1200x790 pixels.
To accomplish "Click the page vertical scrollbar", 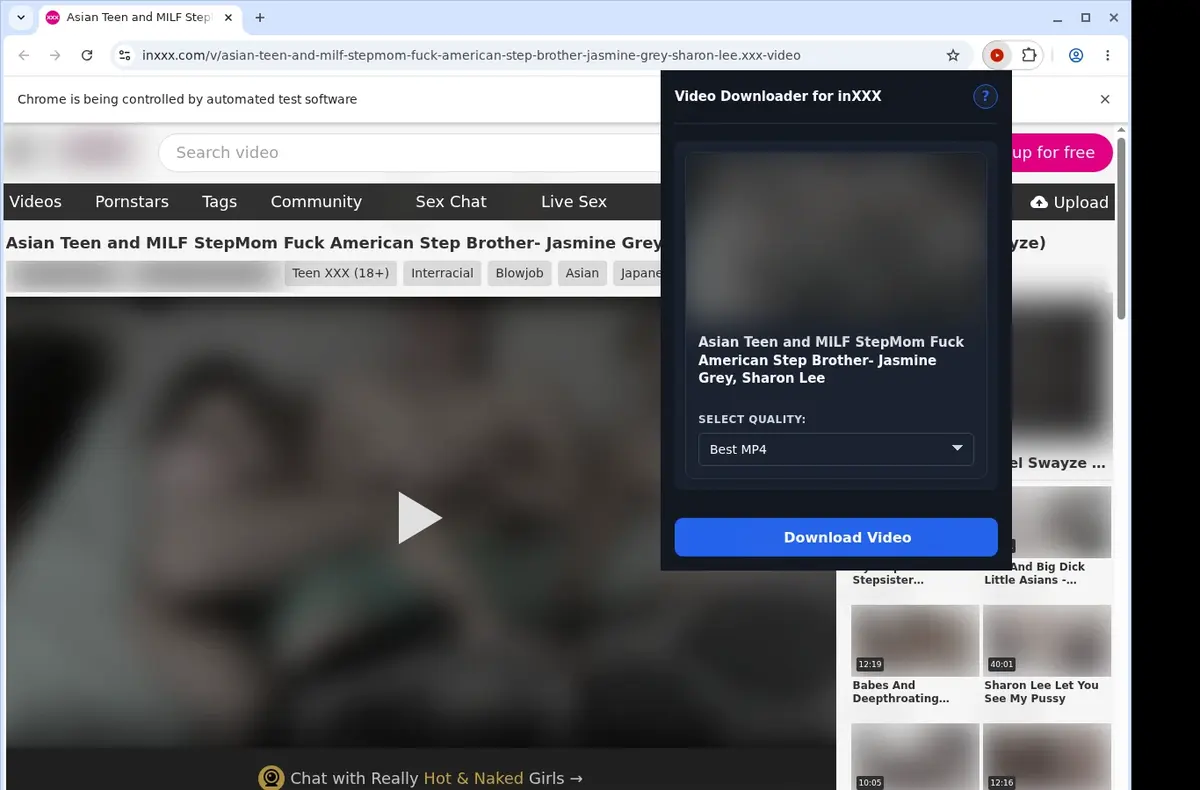I will (x=1122, y=228).
